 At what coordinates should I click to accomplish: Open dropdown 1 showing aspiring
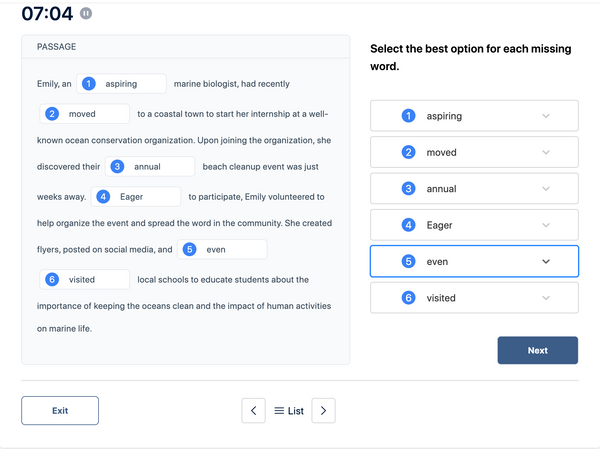coord(474,116)
